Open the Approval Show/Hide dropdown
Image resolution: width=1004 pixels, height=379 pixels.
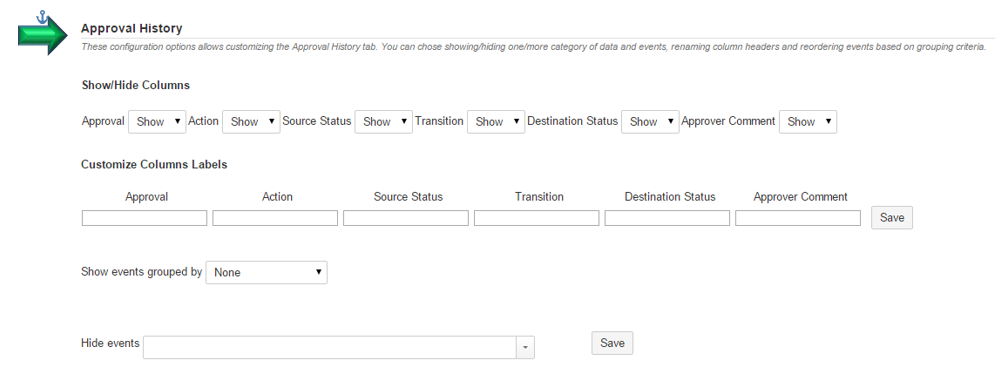[157, 122]
